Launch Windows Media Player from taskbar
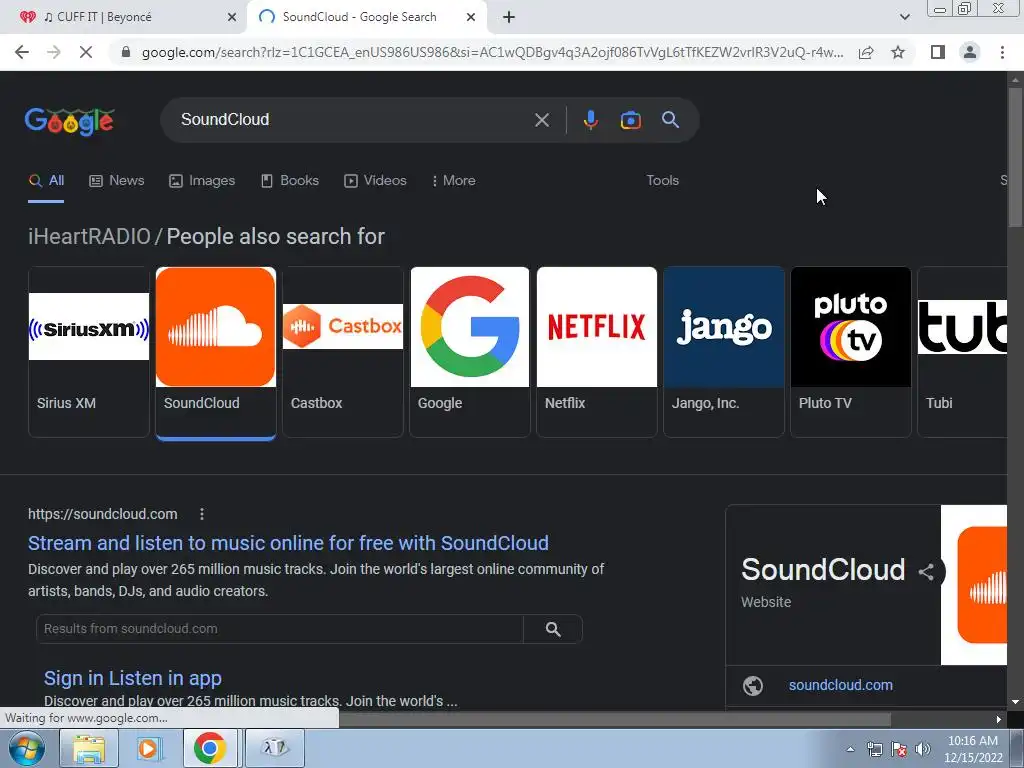This screenshot has width=1024, height=768. (x=149, y=748)
